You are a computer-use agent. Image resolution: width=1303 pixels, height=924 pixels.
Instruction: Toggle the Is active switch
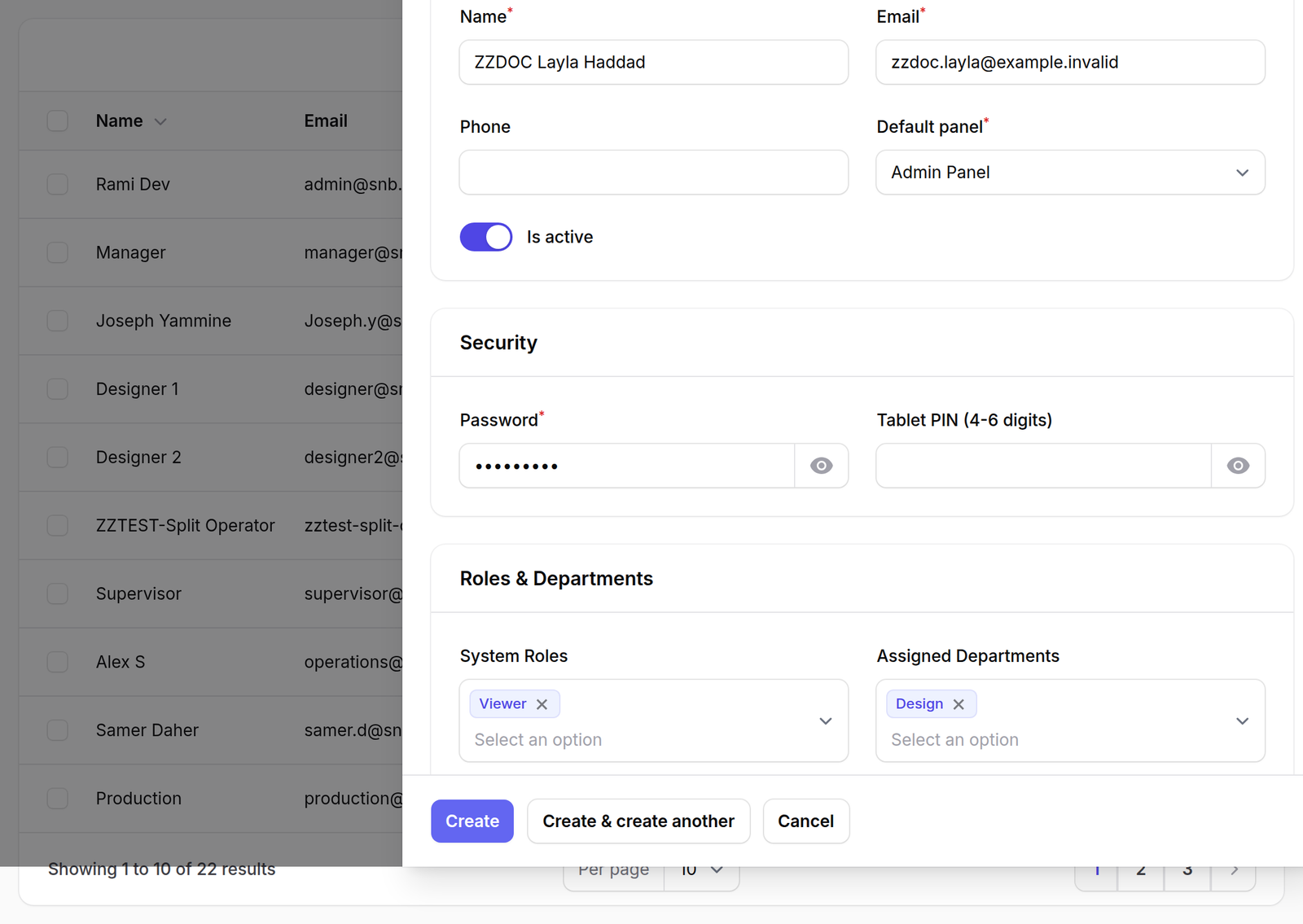click(x=486, y=237)
